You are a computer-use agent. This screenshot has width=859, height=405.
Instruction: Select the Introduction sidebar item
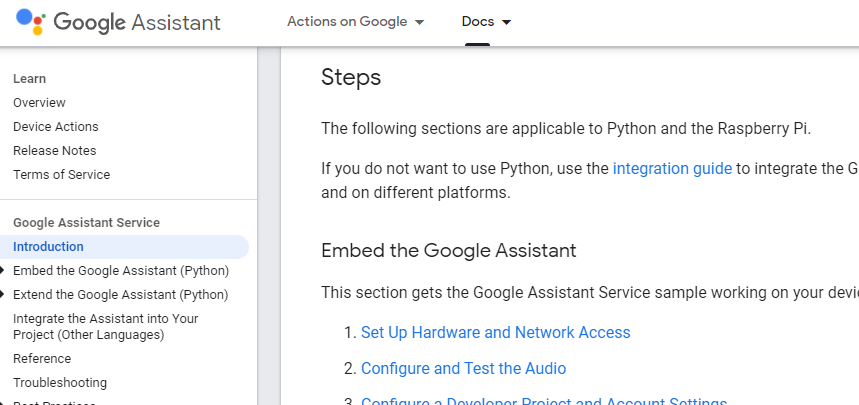(124, 247)
